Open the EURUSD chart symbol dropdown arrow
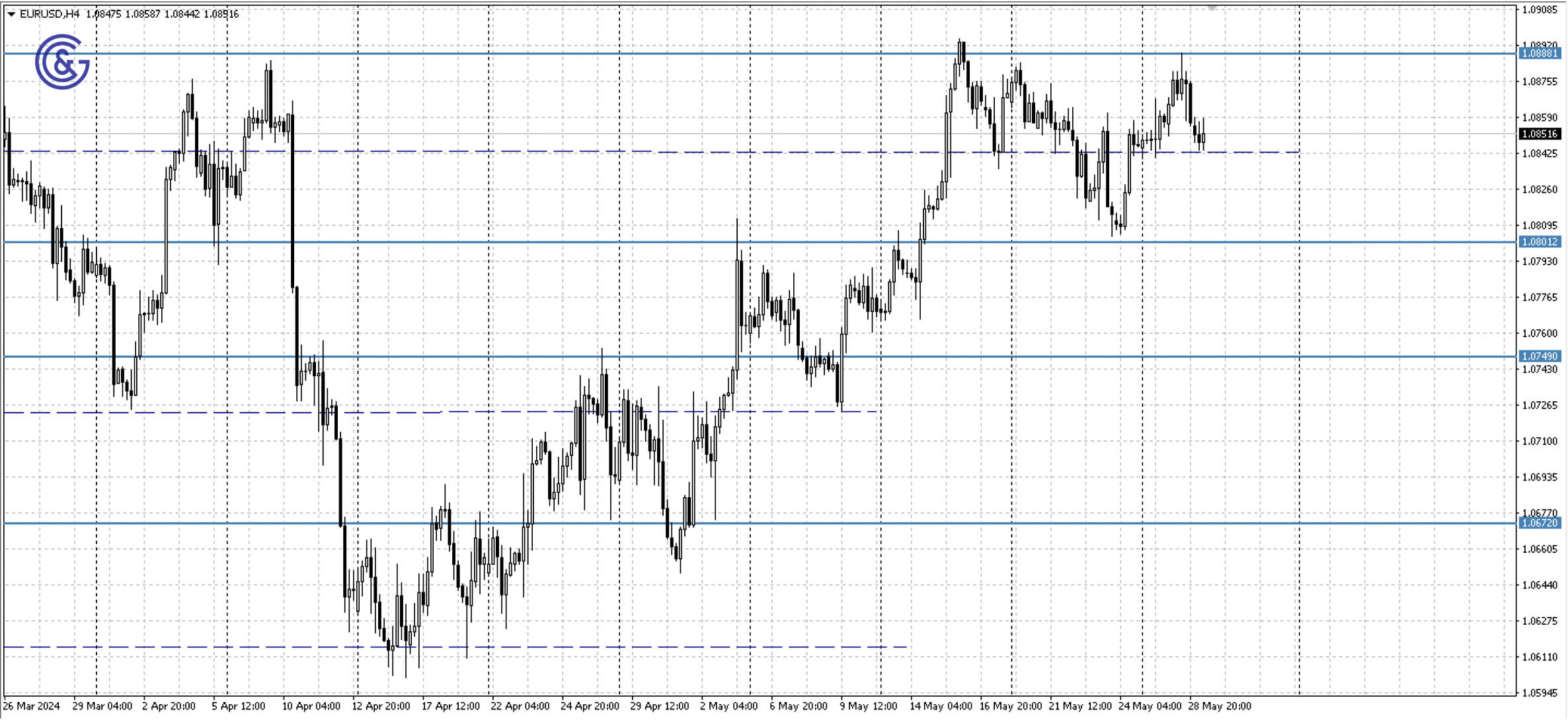Image resolution: width=1568 pixels, height=720 pixels. pyautogui.click(x=9, y=12)
